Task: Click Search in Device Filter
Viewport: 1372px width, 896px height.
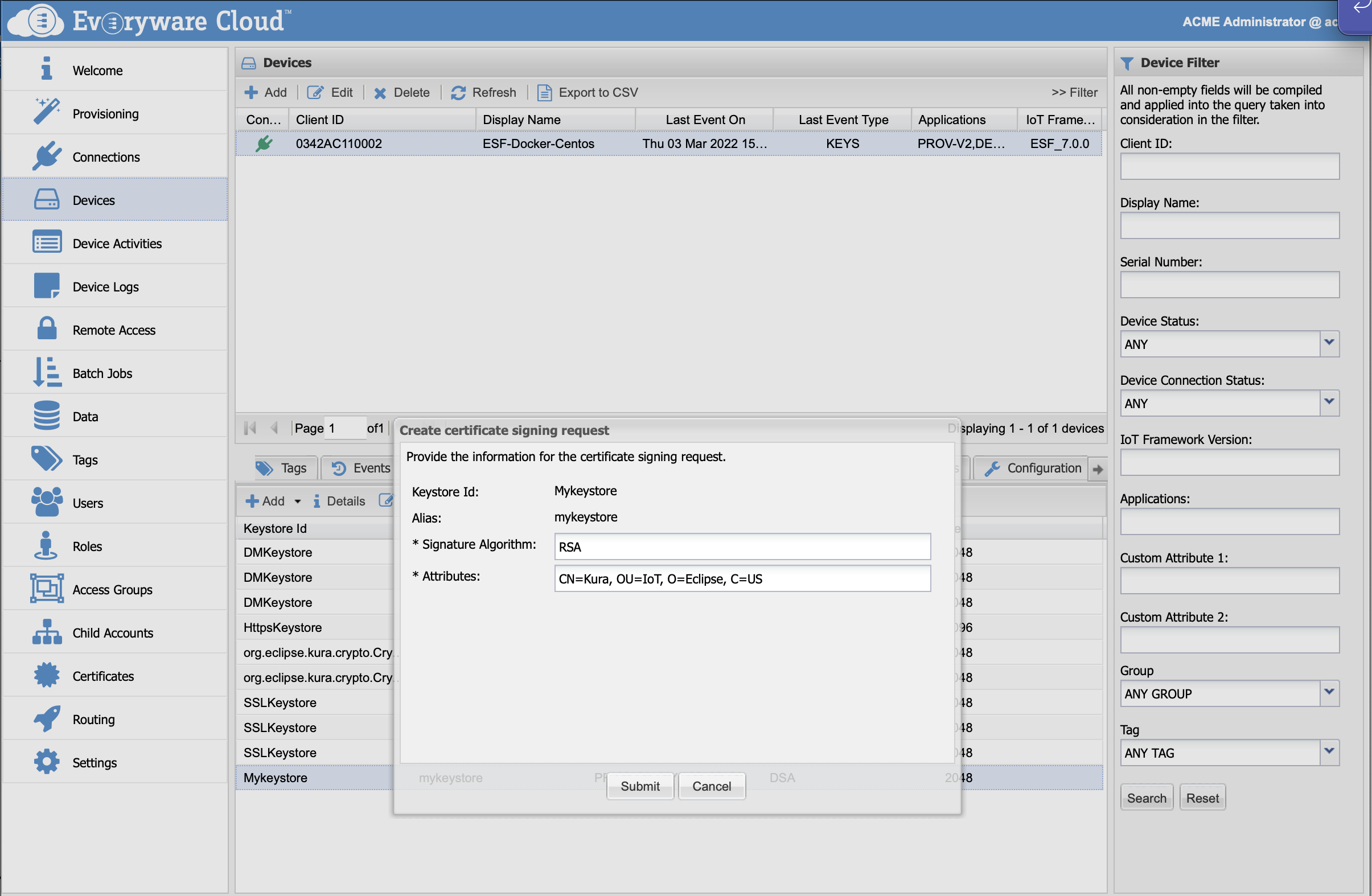Action: 1146,798
